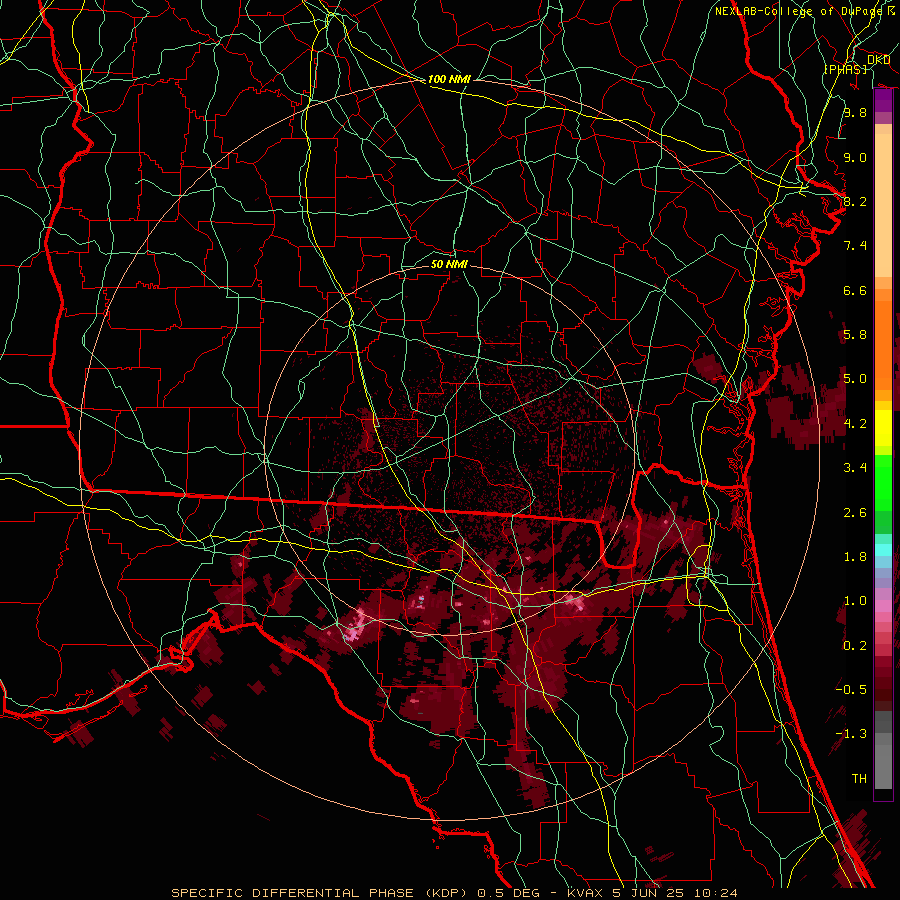Image resolution: width=900 pixels, height=900 pixels.
Task: Click the 50 NMI range ring label
Action: click(x=449, y=264)
